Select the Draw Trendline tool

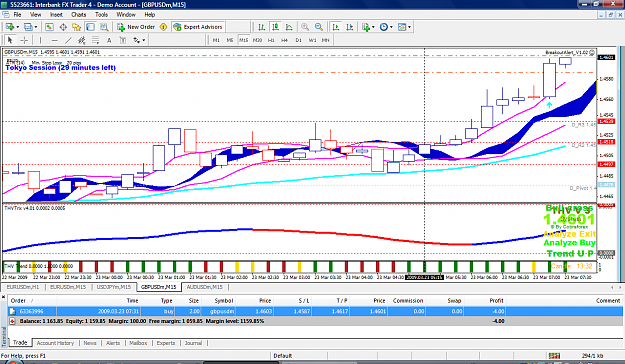pos(69,40)
